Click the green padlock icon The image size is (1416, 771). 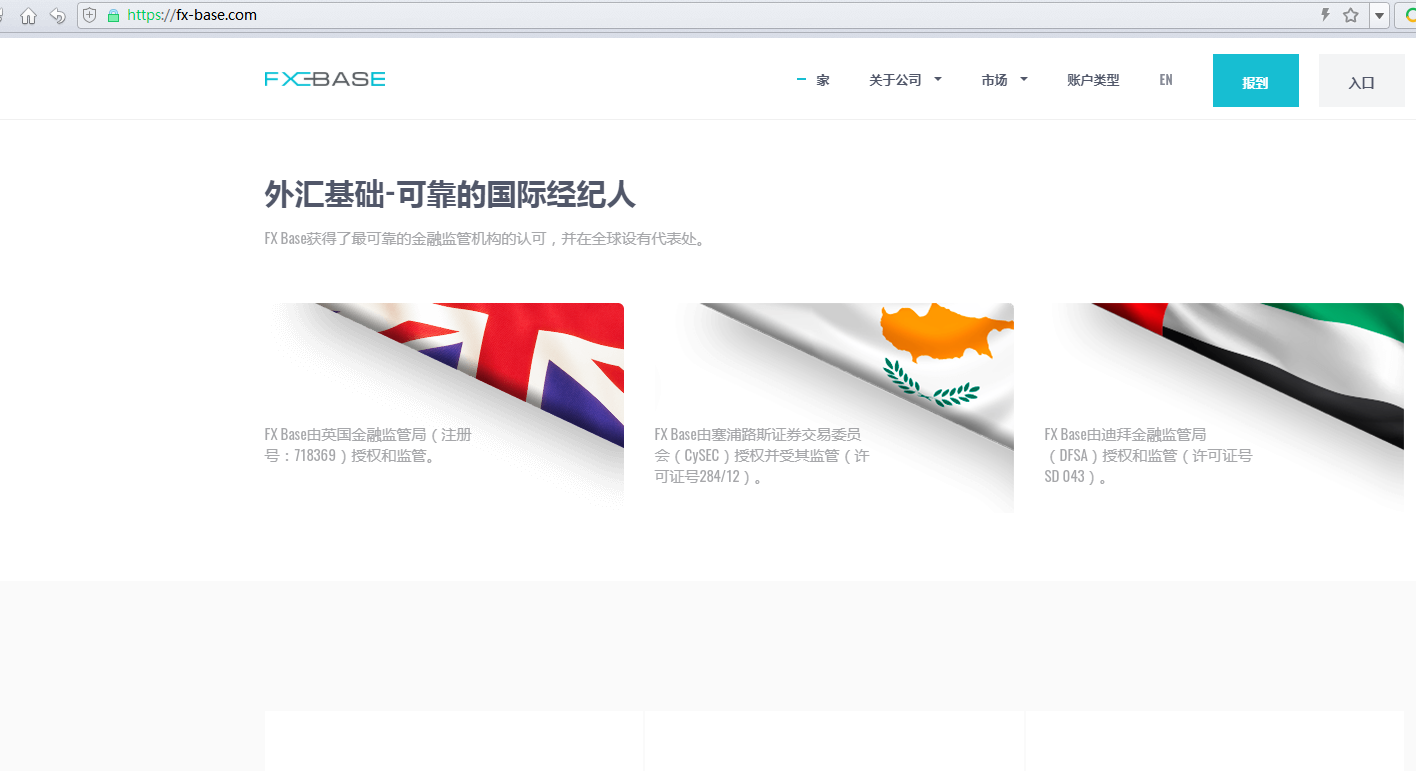pos(113,15)
